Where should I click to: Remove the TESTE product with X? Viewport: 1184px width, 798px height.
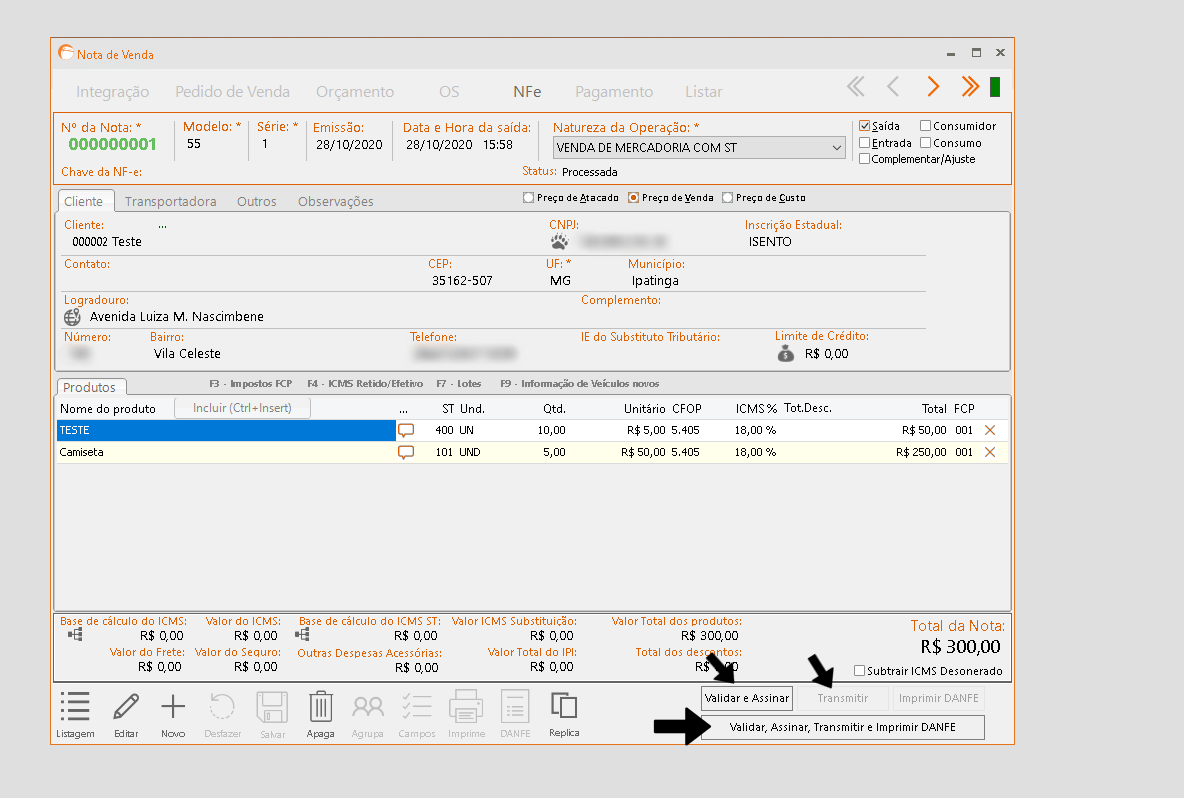[x=990, y=430]
